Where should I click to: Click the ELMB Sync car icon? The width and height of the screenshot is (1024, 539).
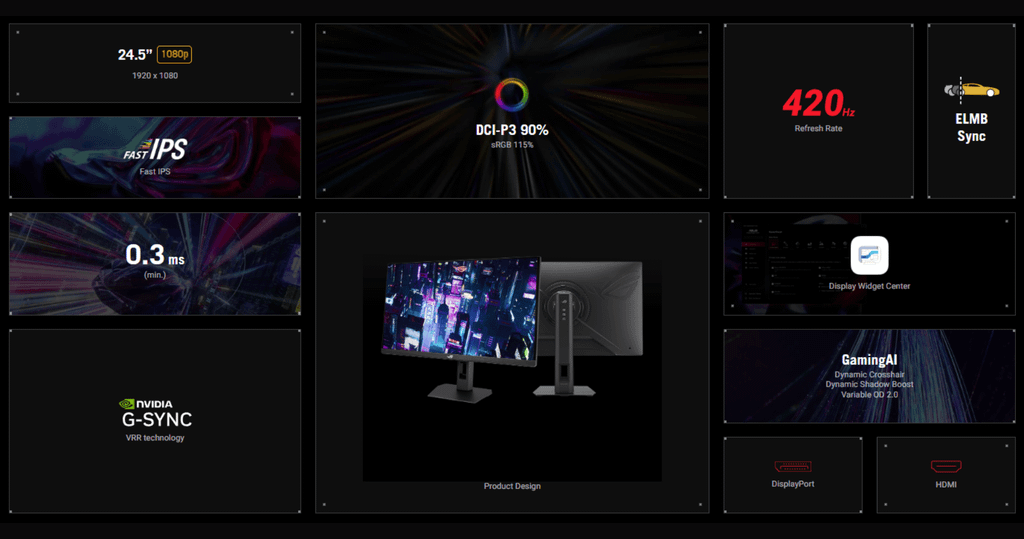click(x=971, y=90)
